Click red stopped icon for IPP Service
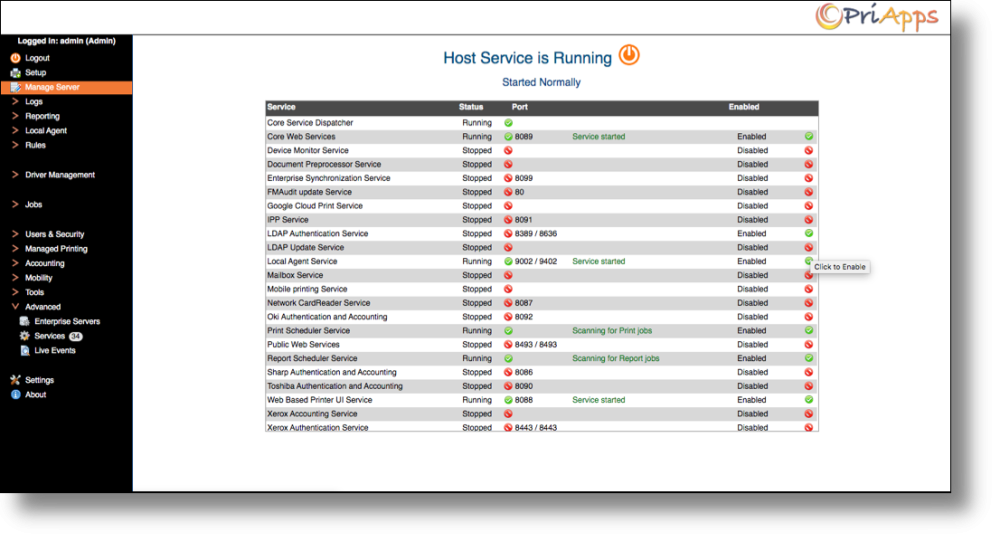The image size is (1000, 542). tap(508, 220)
